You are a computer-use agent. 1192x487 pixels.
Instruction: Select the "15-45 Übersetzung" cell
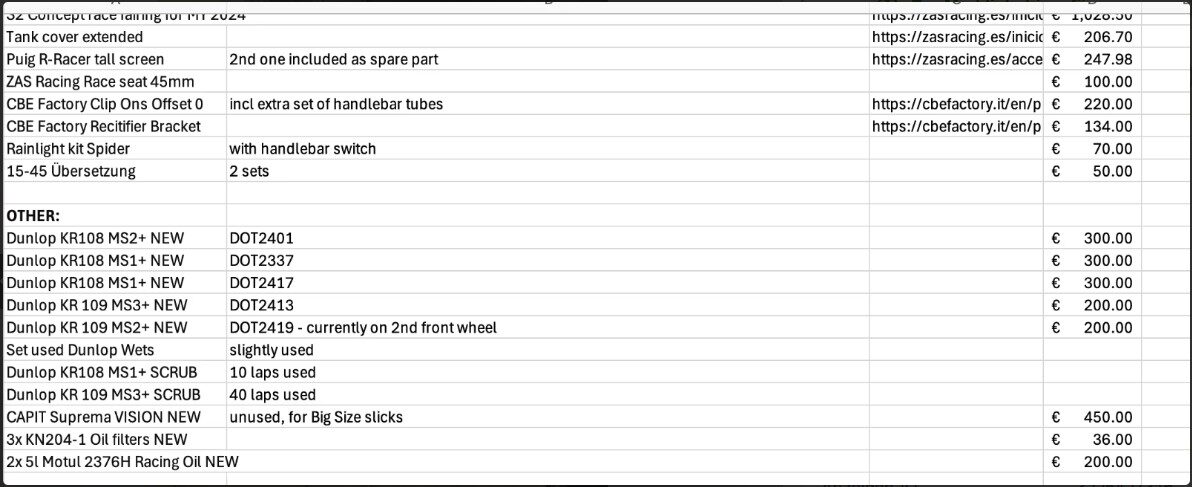coord(71,171)
